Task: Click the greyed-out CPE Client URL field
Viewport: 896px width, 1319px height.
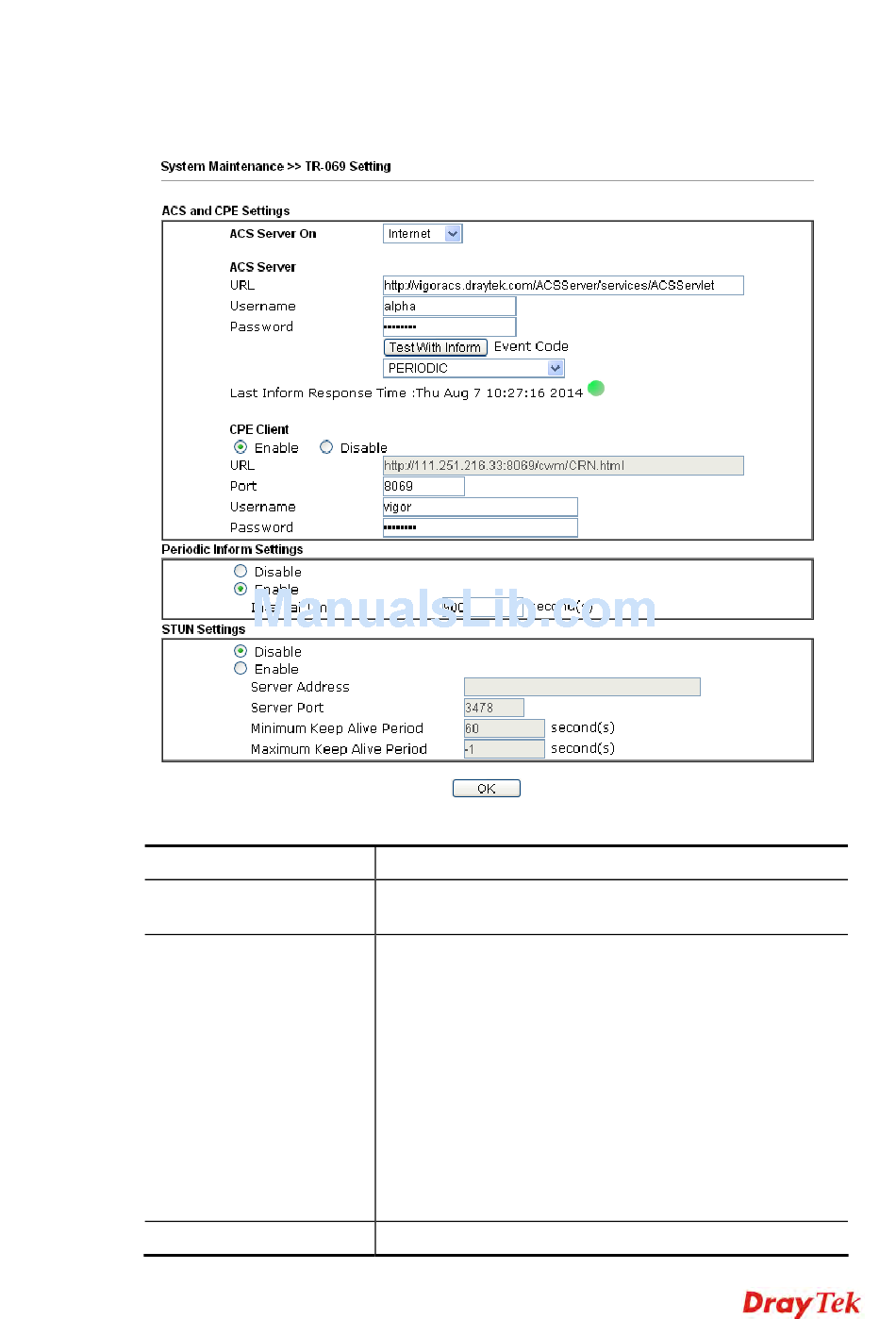Action: coord(563,465)
